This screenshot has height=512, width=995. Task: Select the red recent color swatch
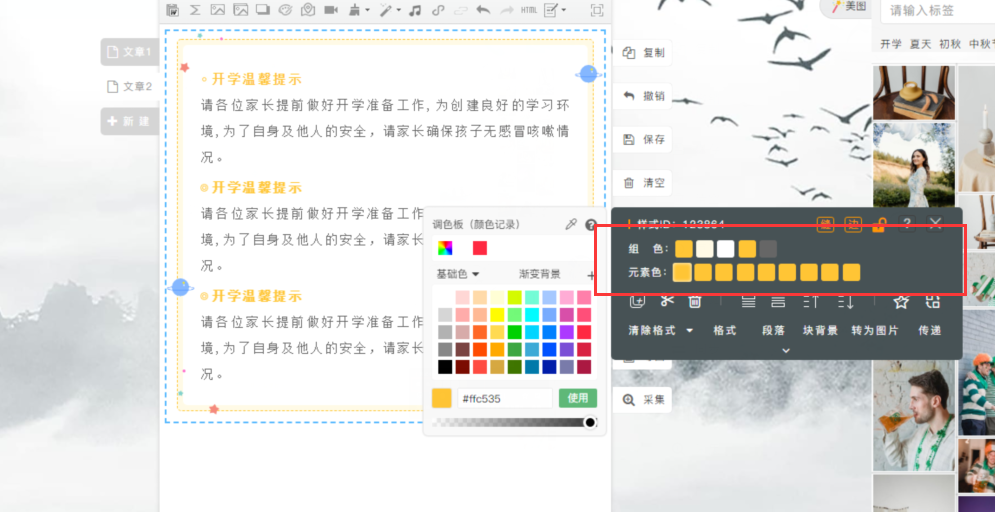click(480, 248)
